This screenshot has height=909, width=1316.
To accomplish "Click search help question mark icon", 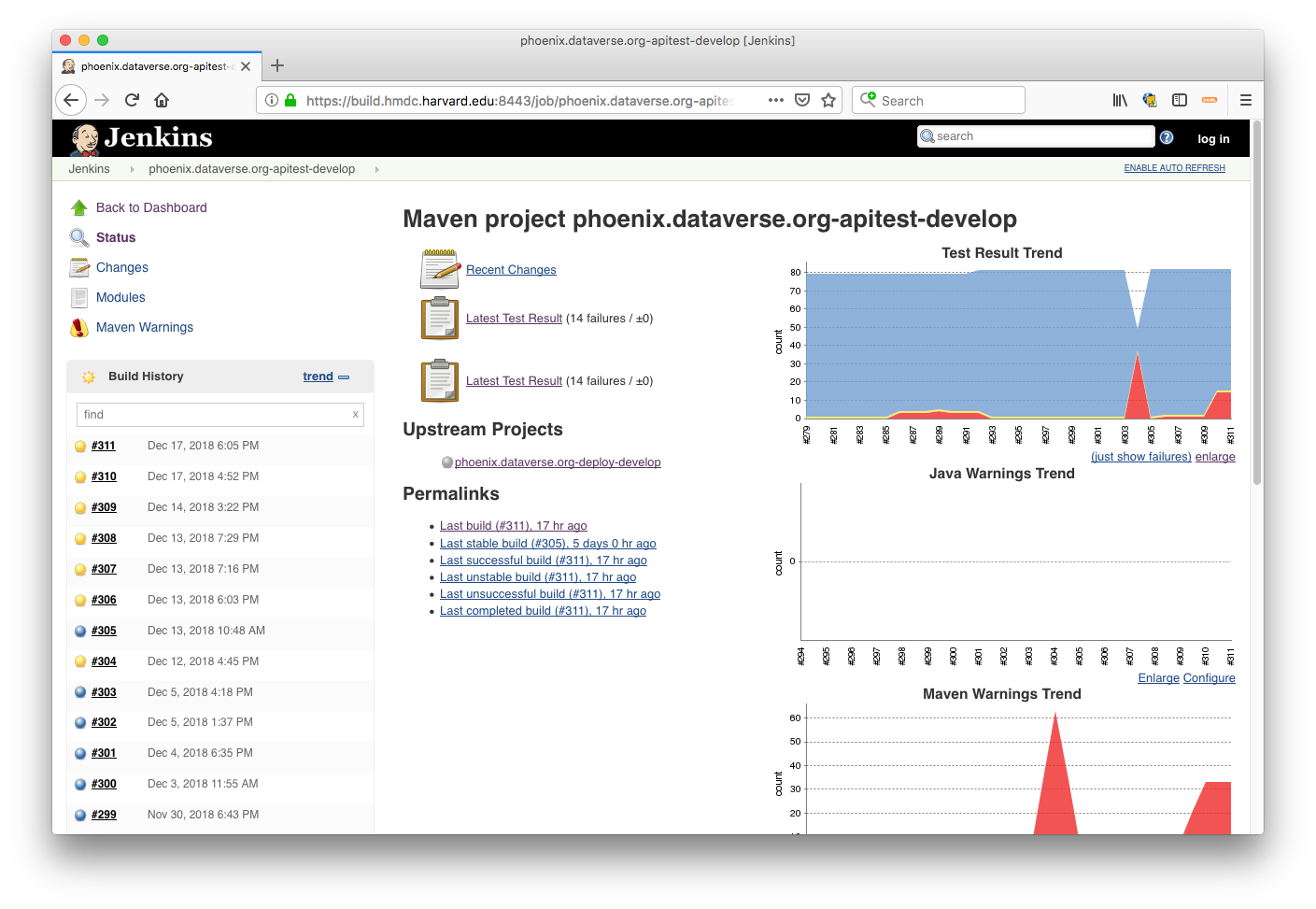I will click(1167, 137).
